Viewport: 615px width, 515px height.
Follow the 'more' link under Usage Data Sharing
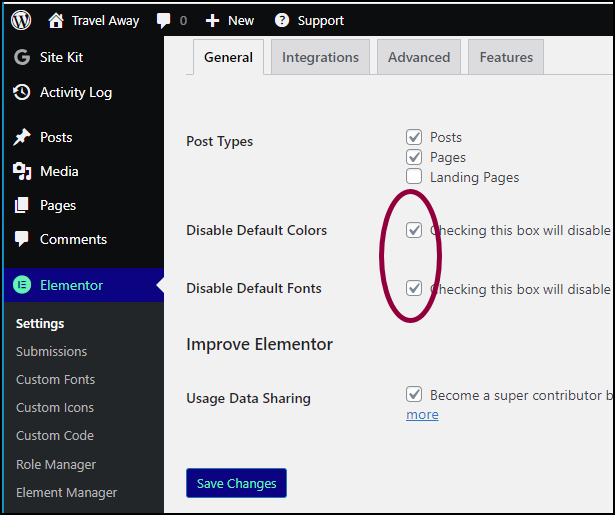[x=422, y=415]
